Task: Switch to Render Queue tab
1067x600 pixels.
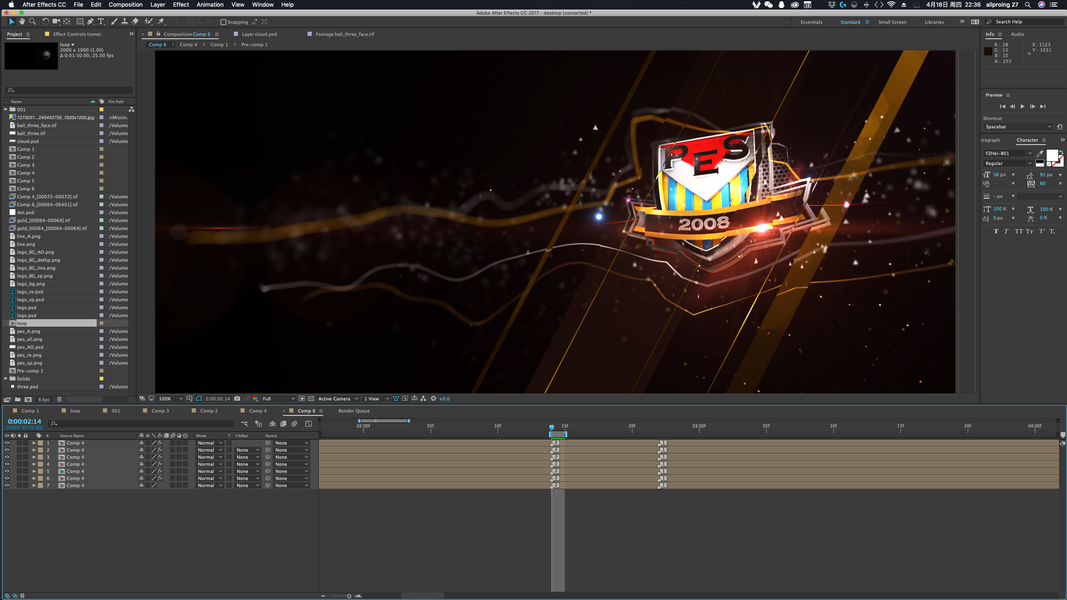Action: (x=354, y=411)
